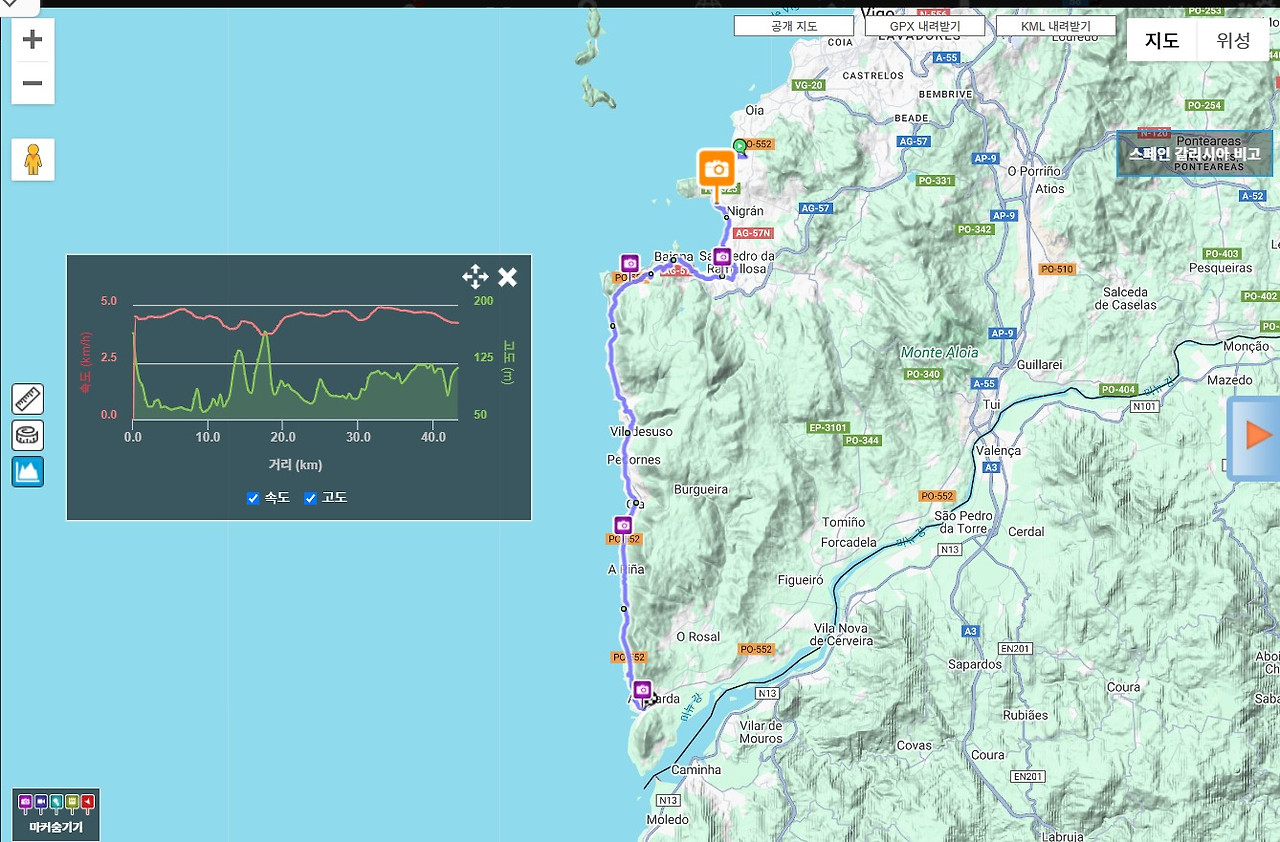Click the KML 내려받기 download button
The width and height of the screenshot is (1280, 842).
1056,26
